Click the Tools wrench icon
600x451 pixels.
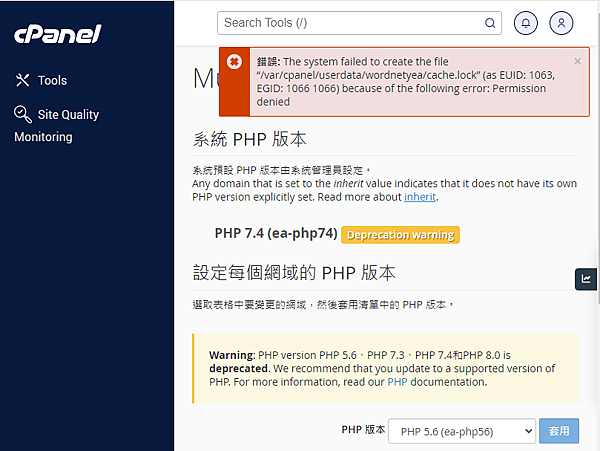[22, 80]
